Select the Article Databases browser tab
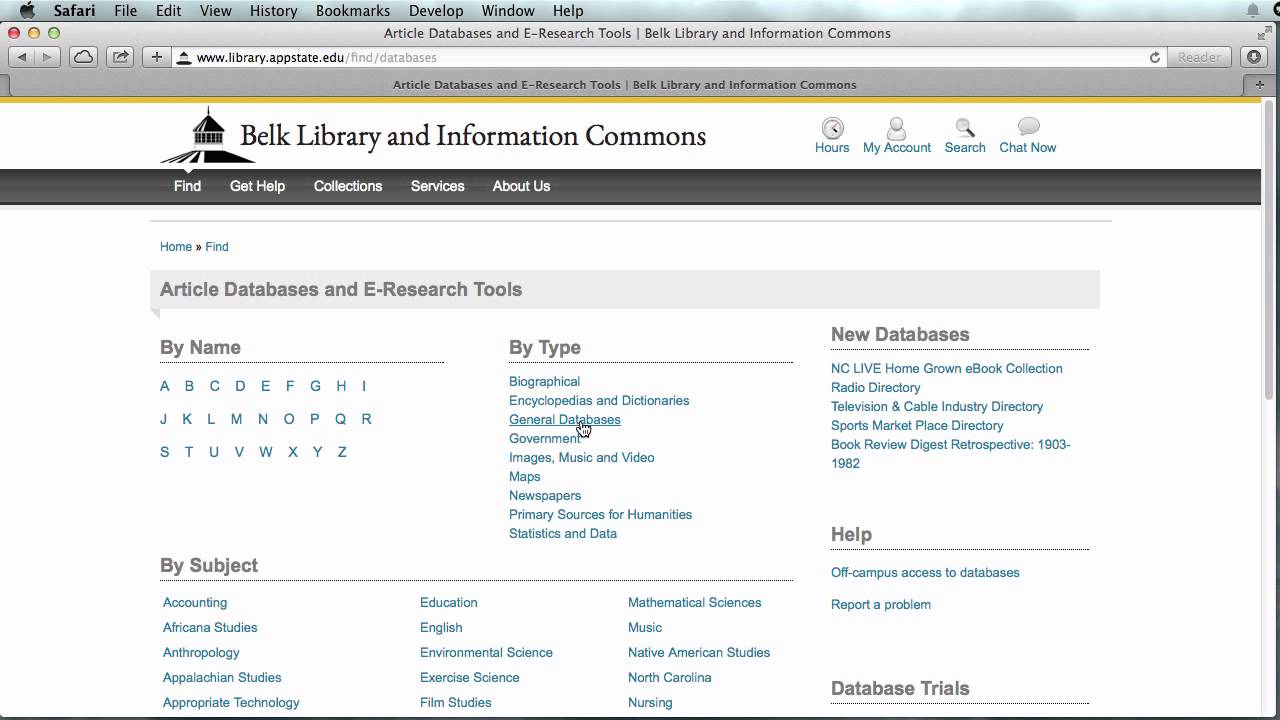This screenshot has height=720, width=1280. click(625, 85)
